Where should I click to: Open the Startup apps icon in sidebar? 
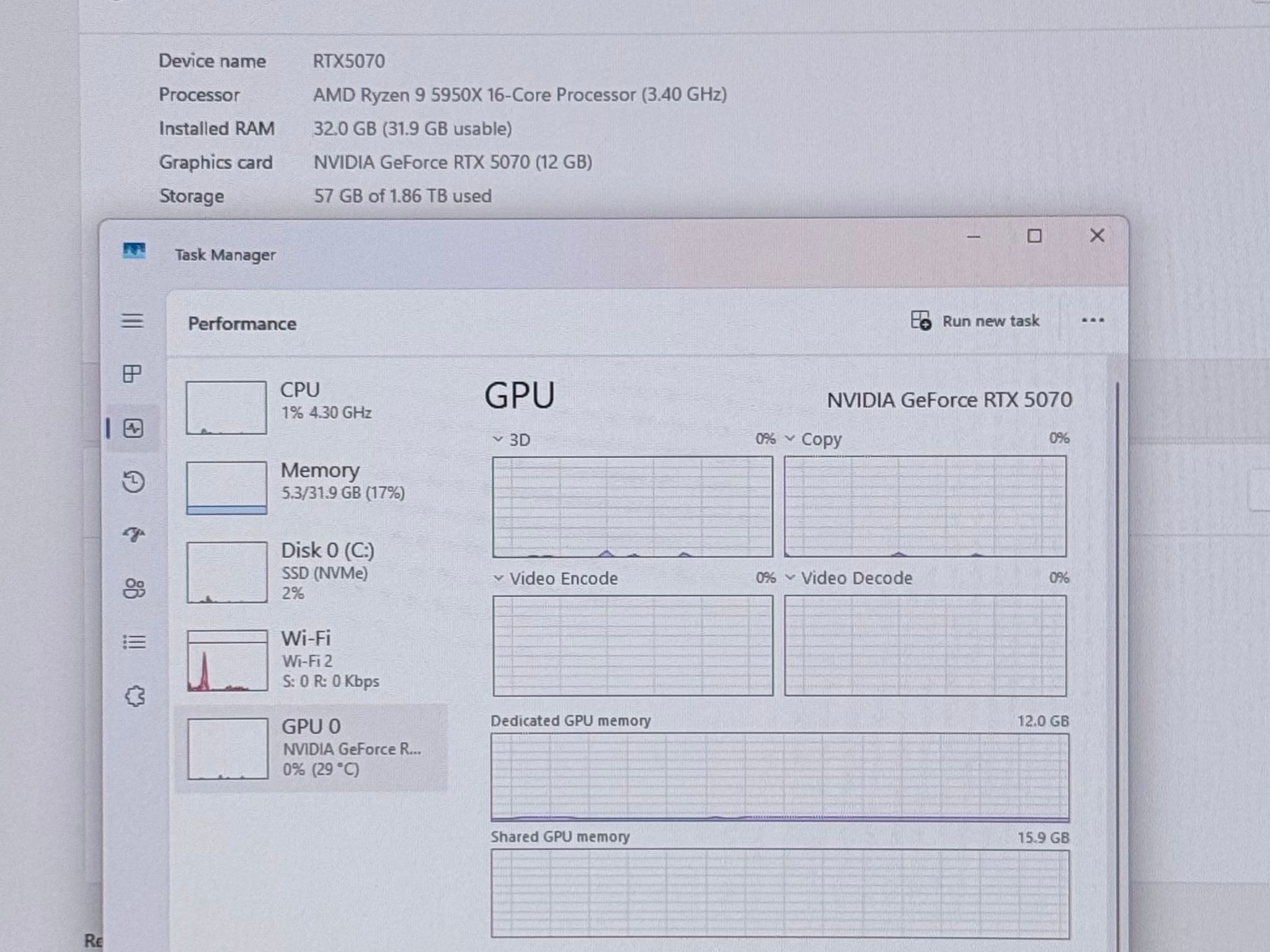click(x=133, y=534)
